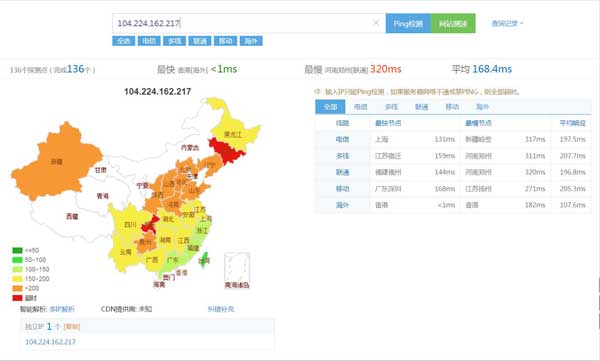Clear the IP address with the X icon
The height and width of the screenshot is (361, 600).
tap(376, 23)
